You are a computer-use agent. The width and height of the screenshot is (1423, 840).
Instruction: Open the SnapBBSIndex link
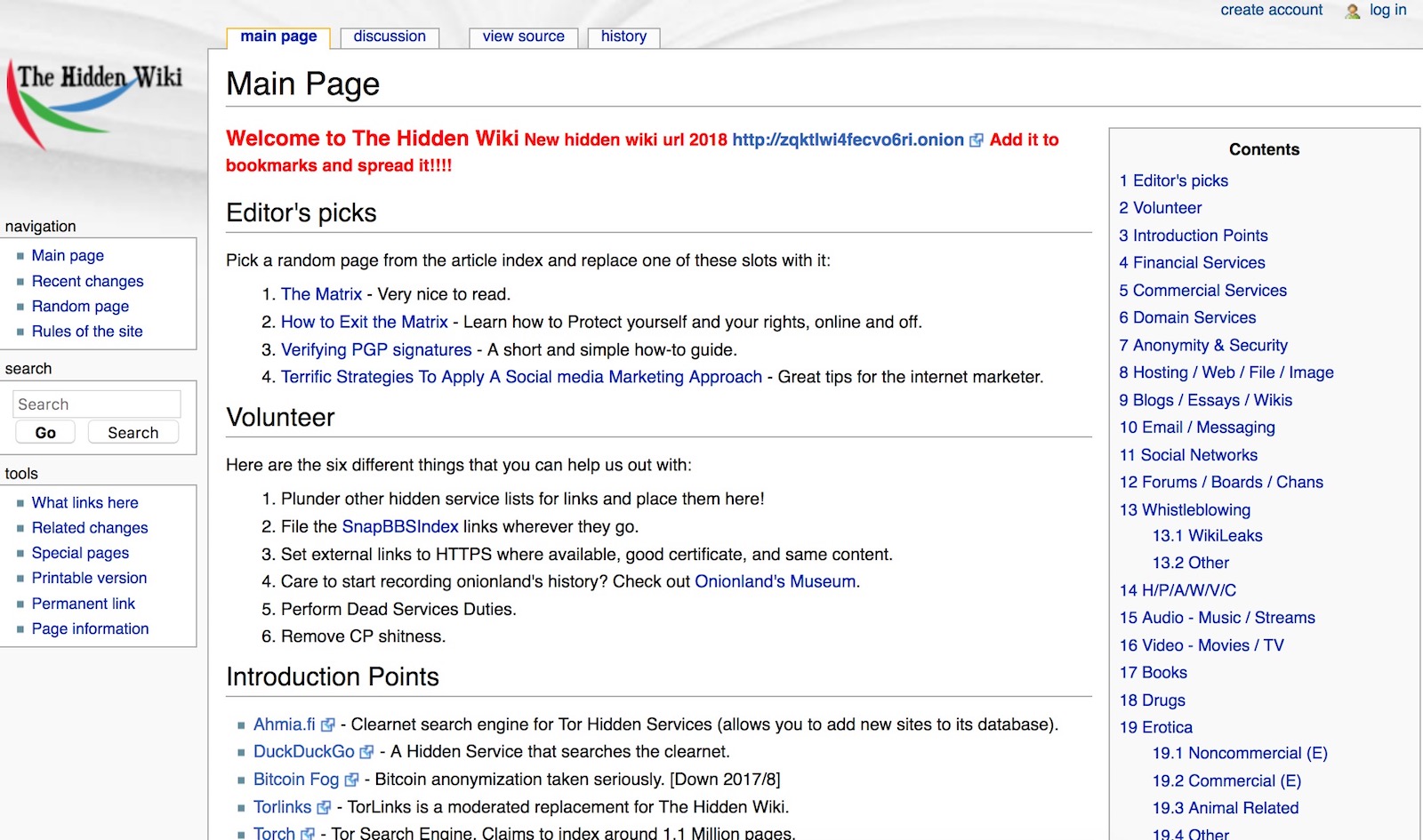400,527
